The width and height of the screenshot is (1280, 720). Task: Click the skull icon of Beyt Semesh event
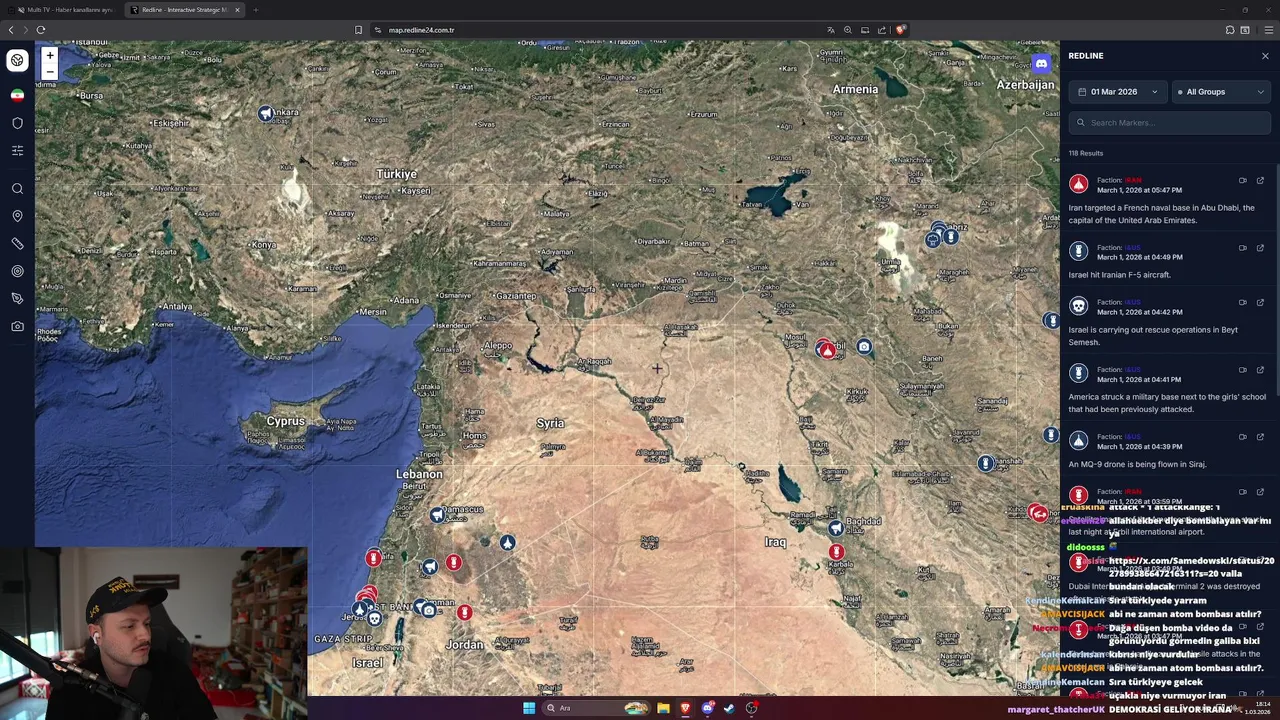point(1078,306)
